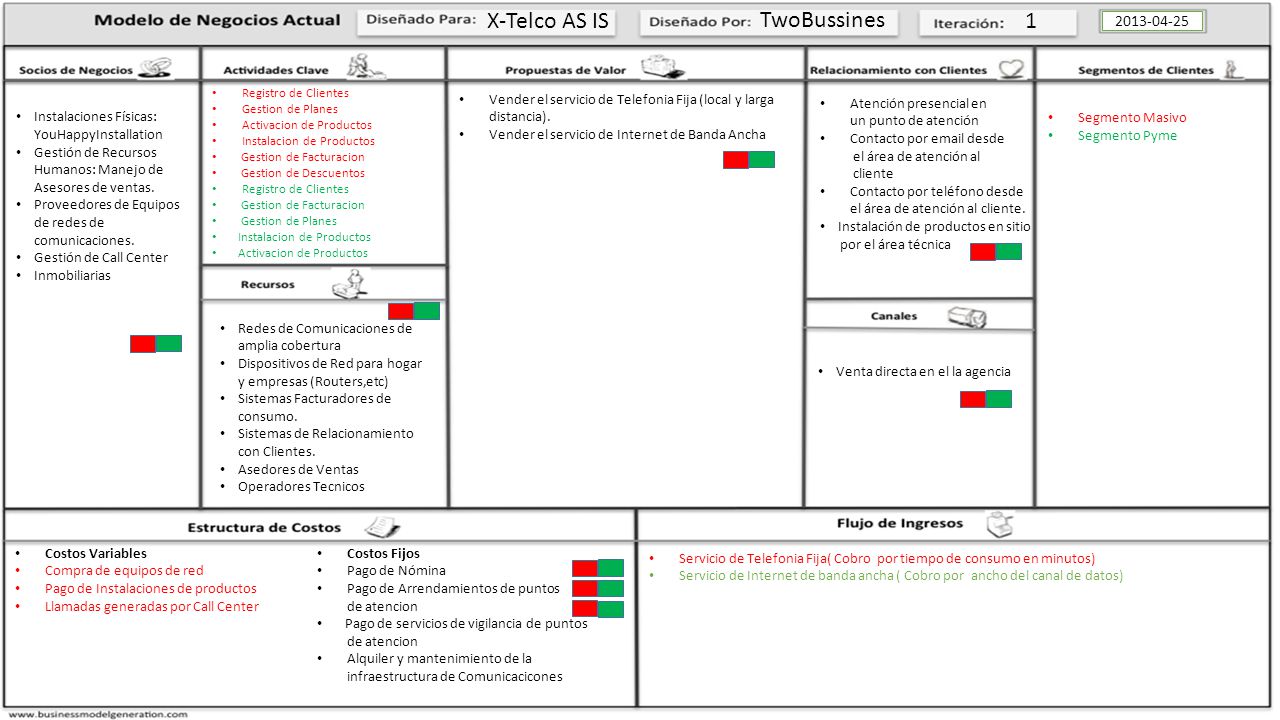
Task: Click 'Asedores de Ventas' resource item
Action: point(298,470)
